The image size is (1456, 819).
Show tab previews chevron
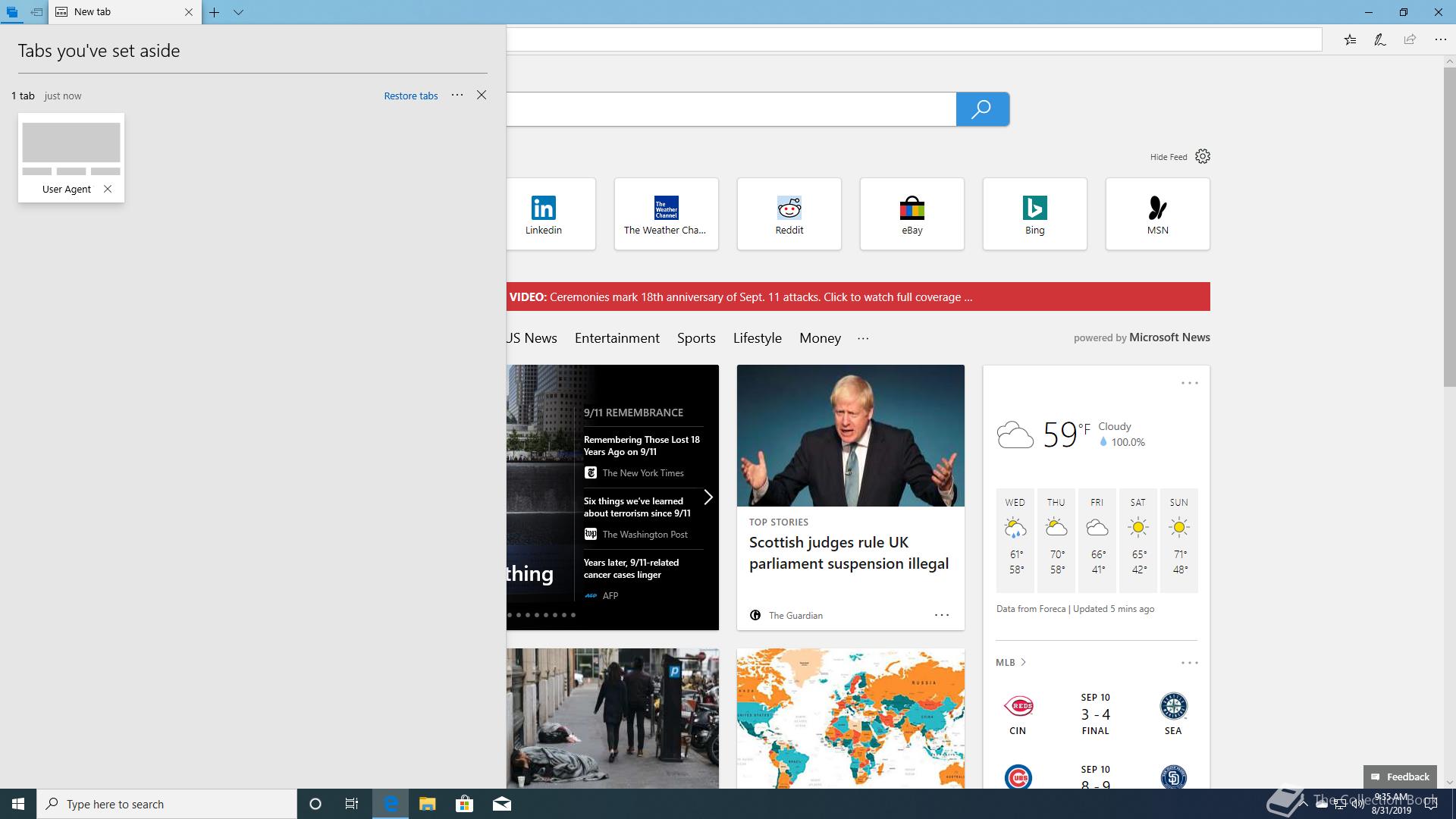click(x=238, y=12)
